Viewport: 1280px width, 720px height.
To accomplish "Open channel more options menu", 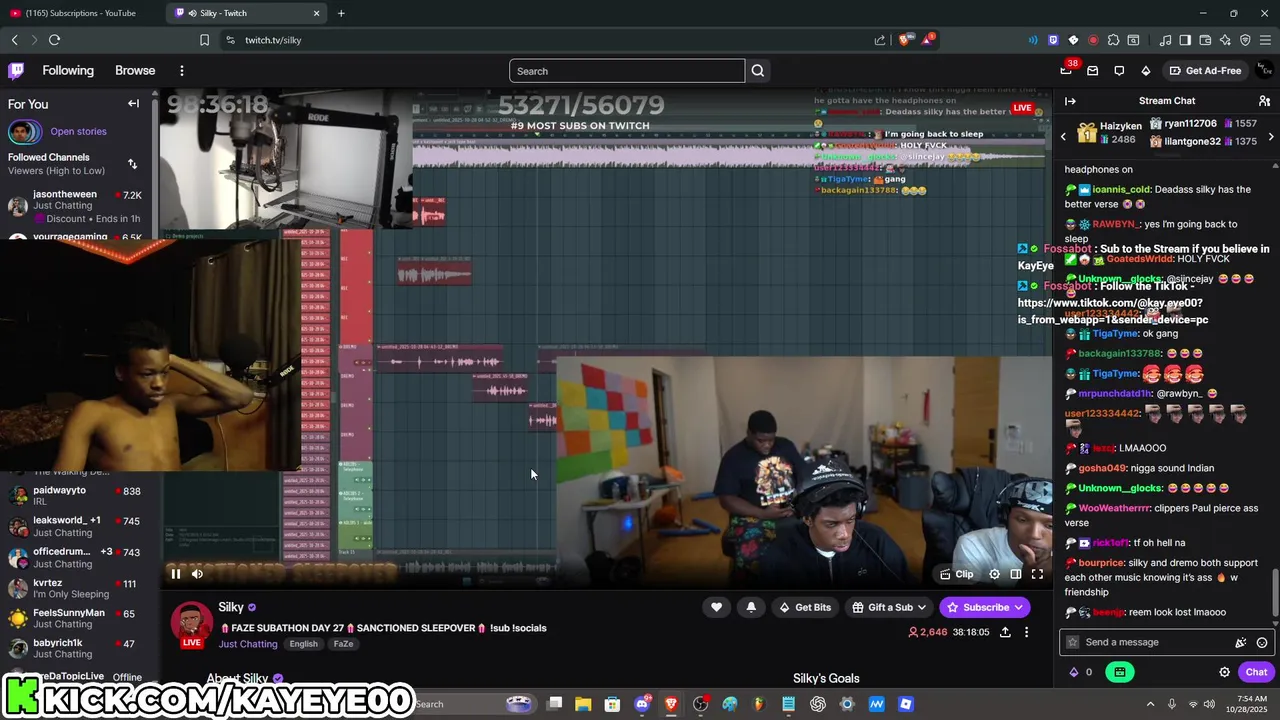I will (1026, 632).
